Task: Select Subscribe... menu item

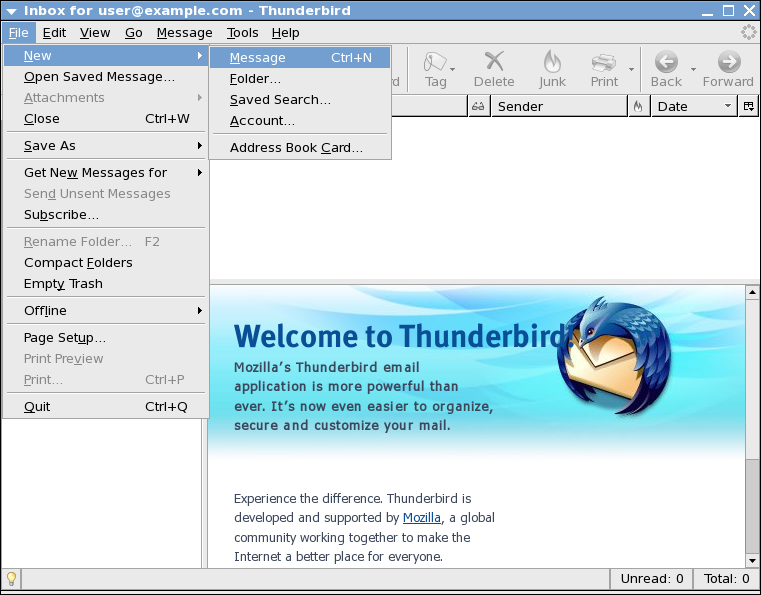Action: [x=106, y=215]
